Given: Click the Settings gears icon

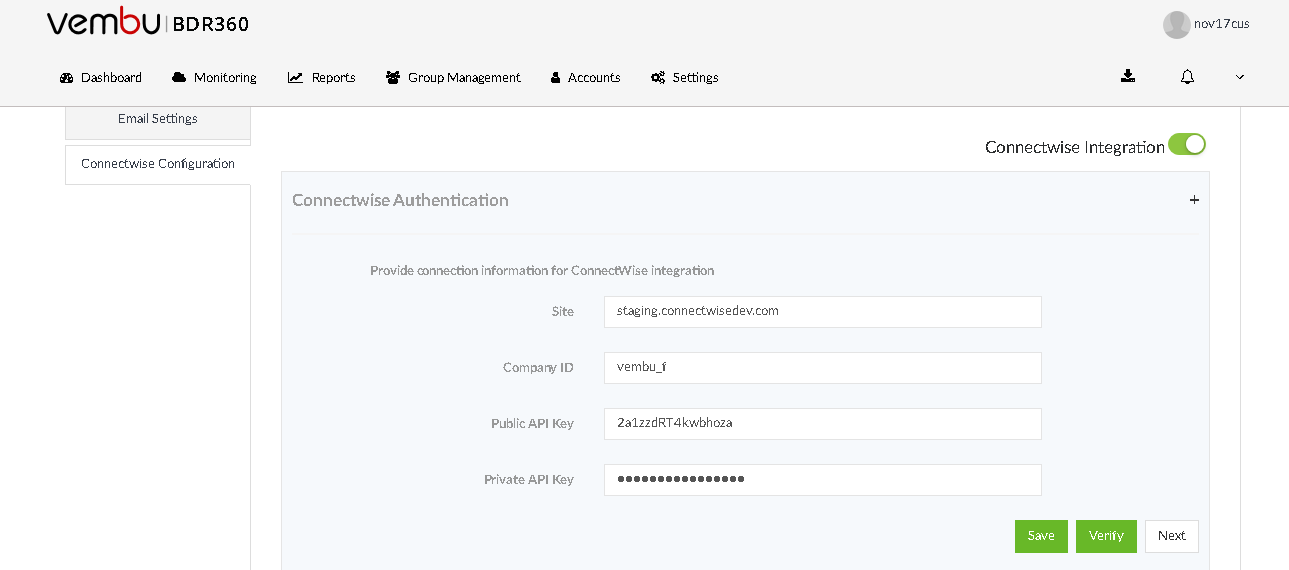Looking at the screenshot, I should (658, 77).
